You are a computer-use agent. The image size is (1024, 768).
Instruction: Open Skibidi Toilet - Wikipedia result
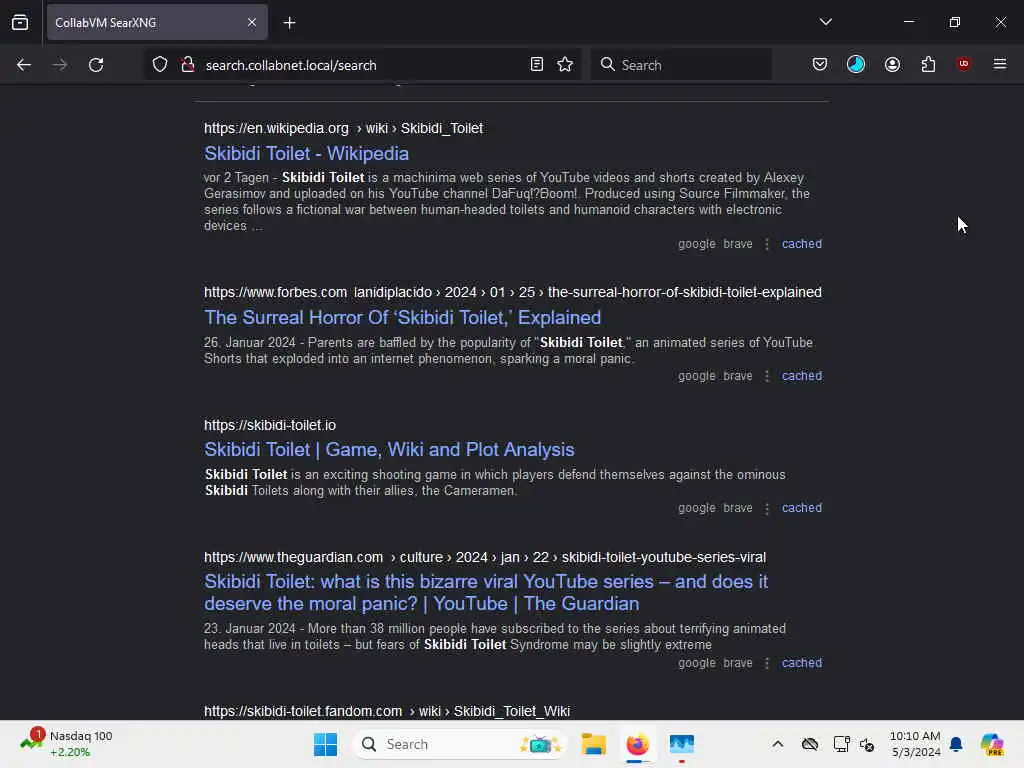point(306,153)
